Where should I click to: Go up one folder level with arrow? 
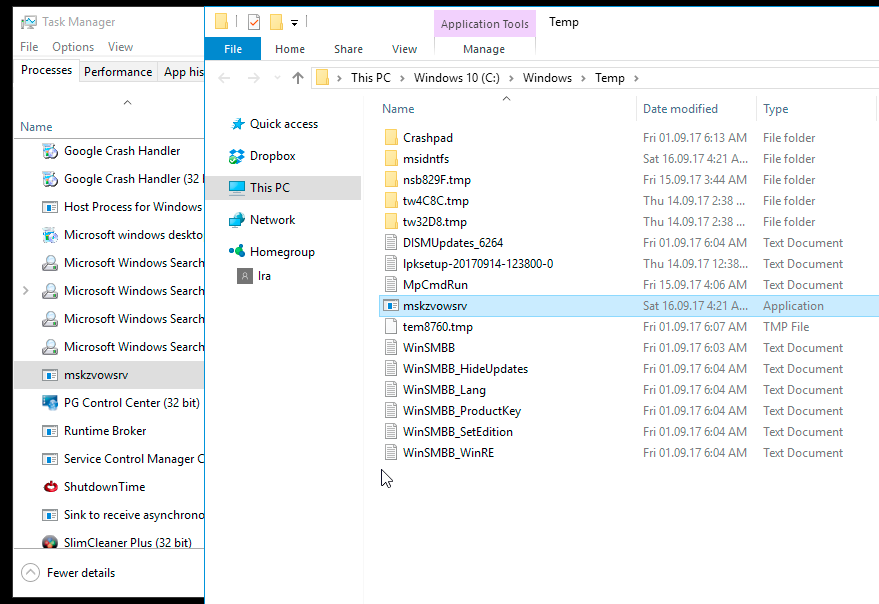pyautogui.click(x=298, y=78)
